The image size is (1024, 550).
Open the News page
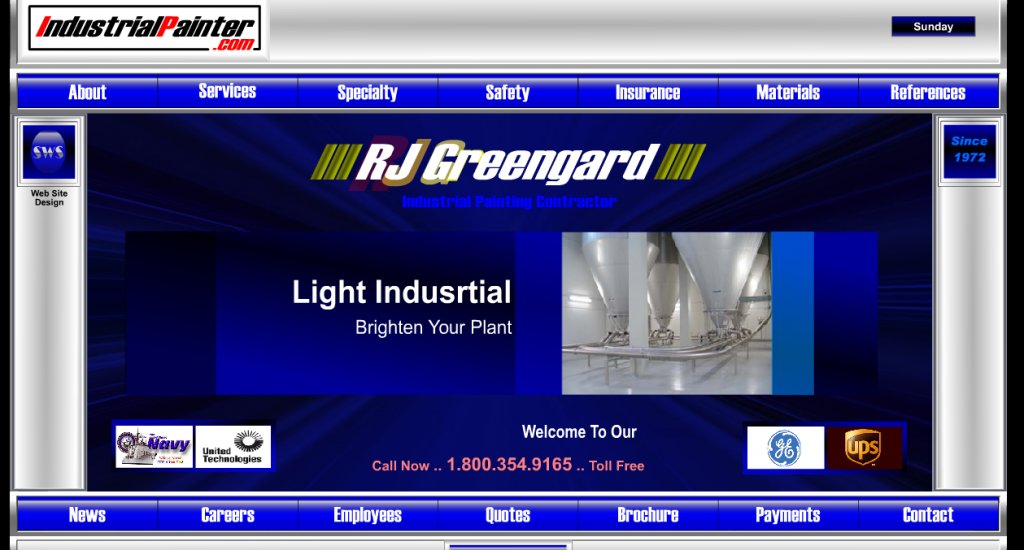[x=88, y=515]
